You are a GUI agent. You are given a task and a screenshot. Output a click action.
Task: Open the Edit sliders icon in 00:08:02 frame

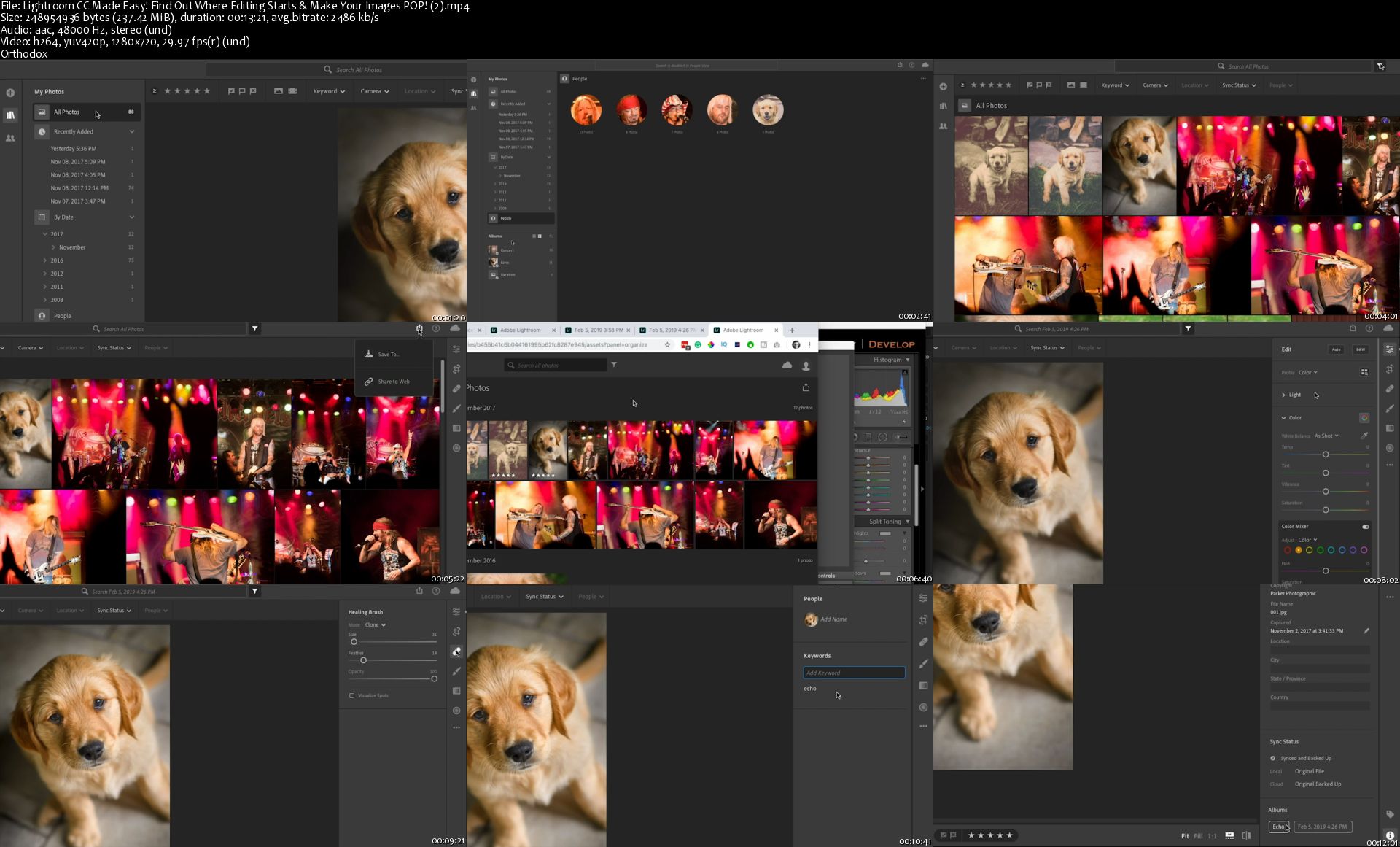click(1390, 349)
